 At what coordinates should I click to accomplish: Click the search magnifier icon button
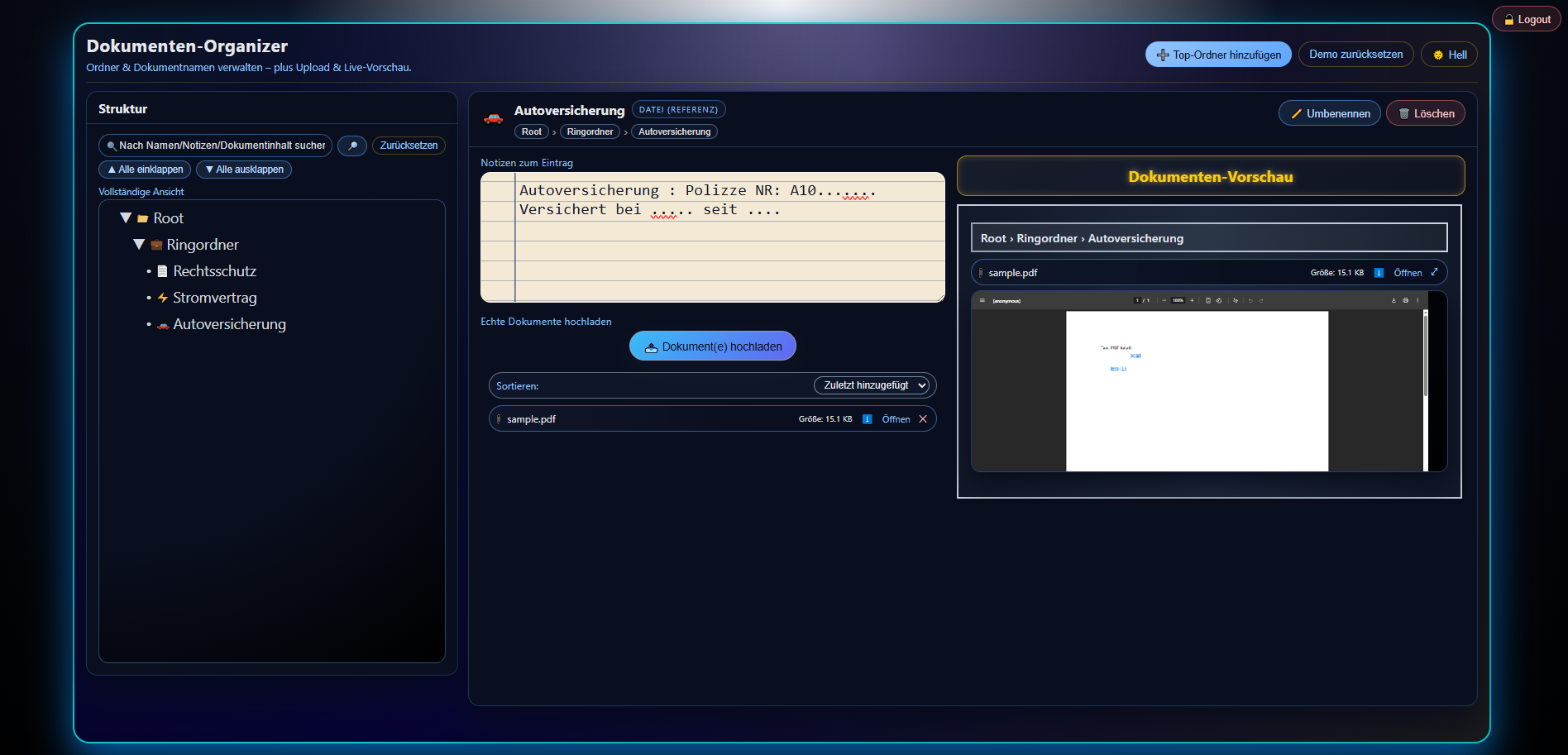coord(352,146)
